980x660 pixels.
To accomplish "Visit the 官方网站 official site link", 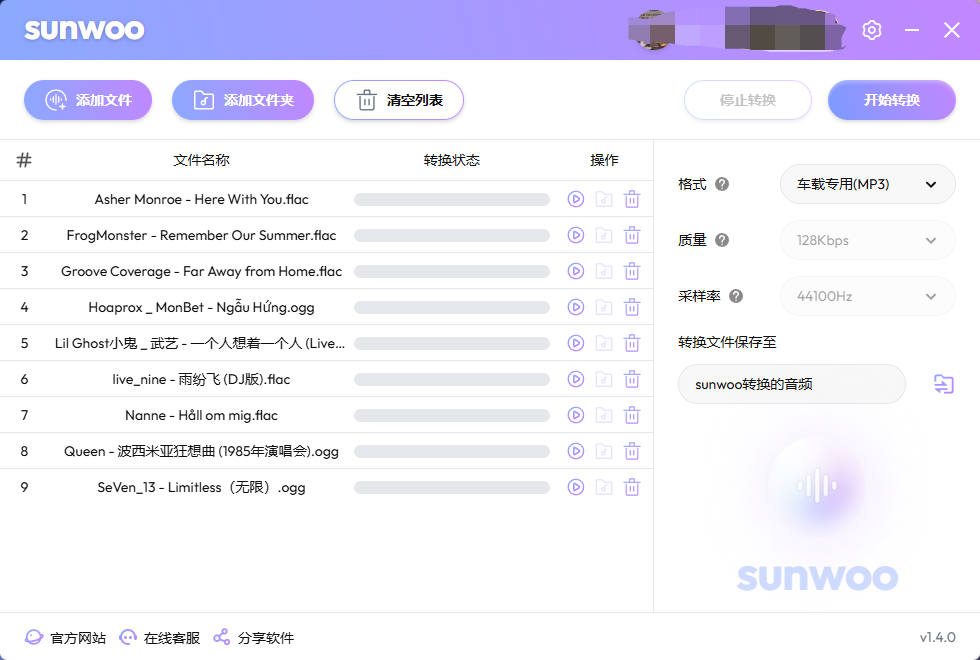I will pyautogui.click(x=60, y=637).
